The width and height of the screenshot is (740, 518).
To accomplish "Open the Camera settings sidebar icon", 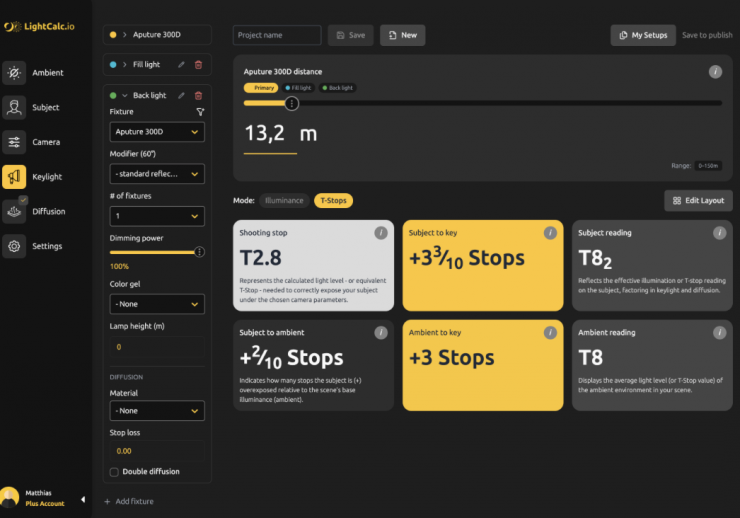I will click(x=14, y=142).
